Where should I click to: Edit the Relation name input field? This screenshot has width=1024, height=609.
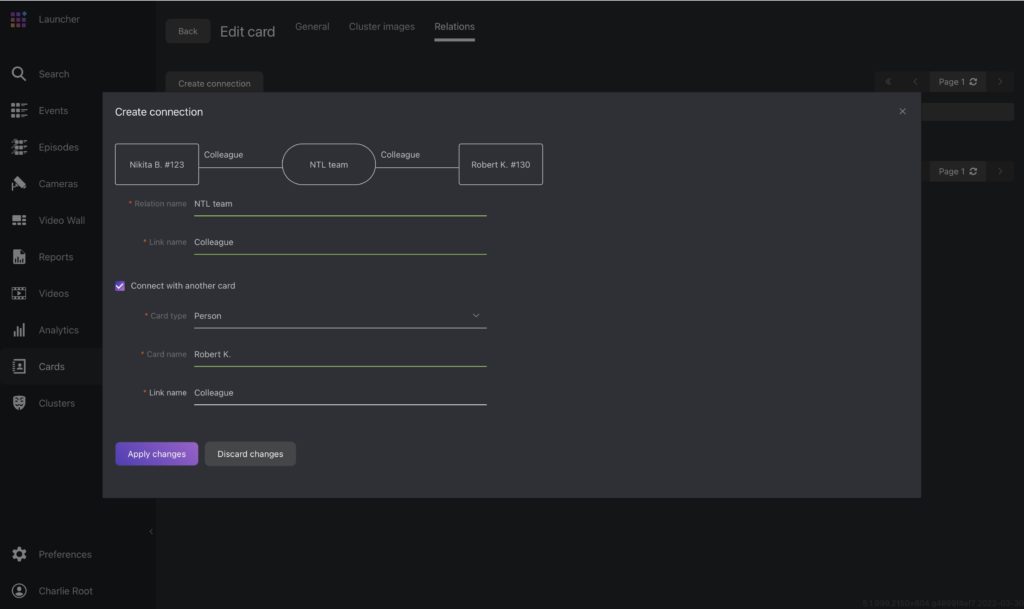340,203
